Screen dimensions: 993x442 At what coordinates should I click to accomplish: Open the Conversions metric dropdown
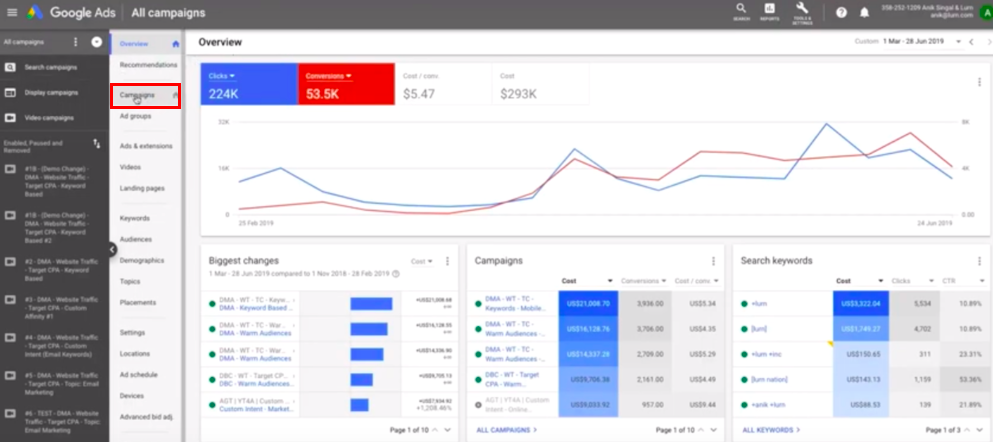328,76
